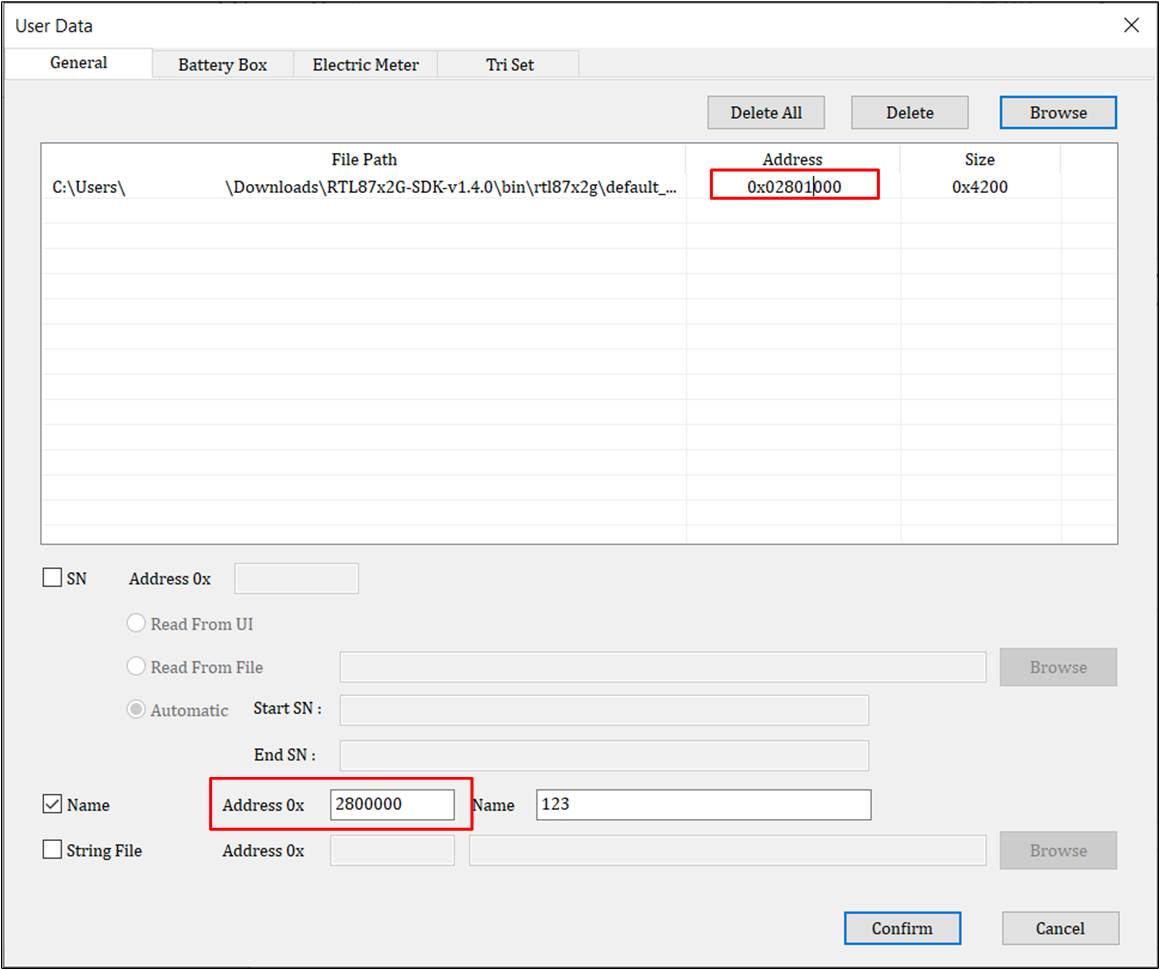This screenshot has width=1160, height=970.
Task: Enable the SN checkbox
Action: (x=53, y=578)
